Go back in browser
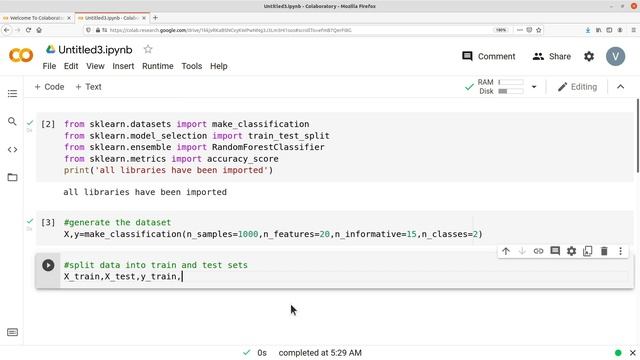The height and width of the screenshot is (360, 640). 7,30
